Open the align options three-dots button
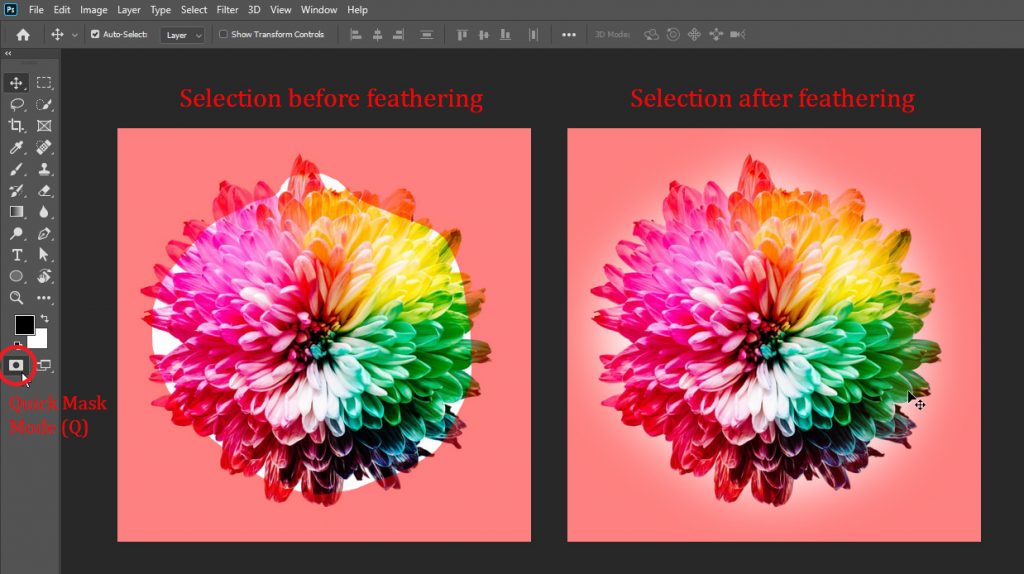The height and width of the screenshot is (574, 1024). pyautogui.click(x=569, y=35)
